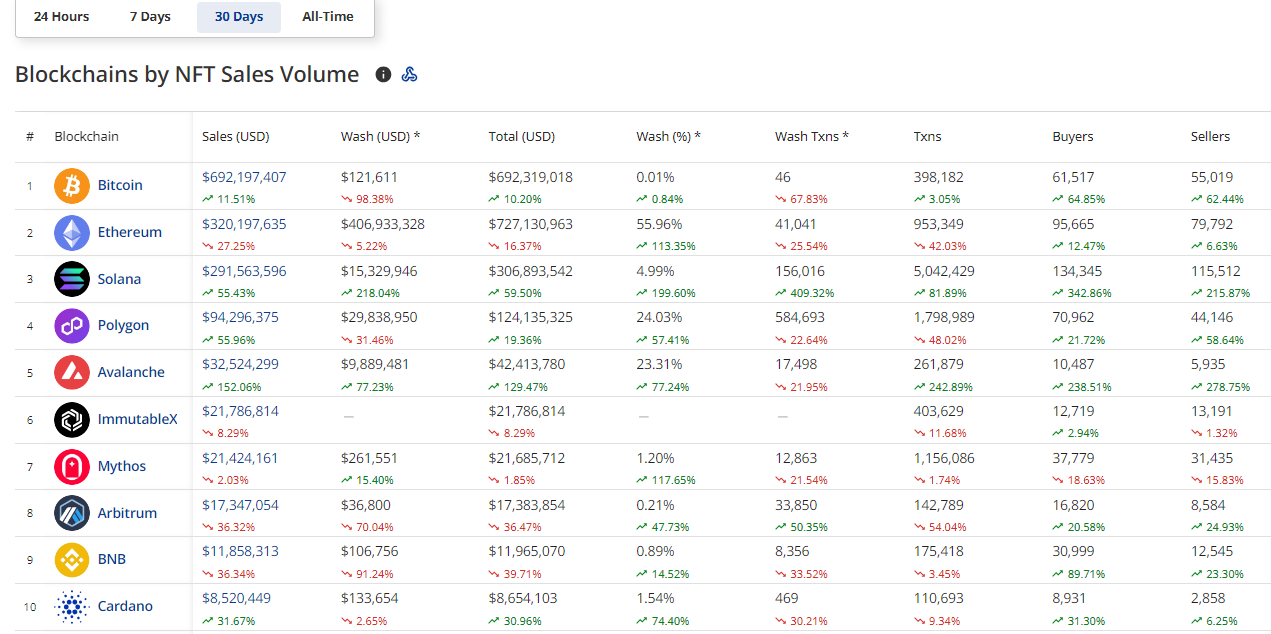Click Polygon sales value $94,296,375
The height and width of the screenshot is (634, 1271).
240,317
